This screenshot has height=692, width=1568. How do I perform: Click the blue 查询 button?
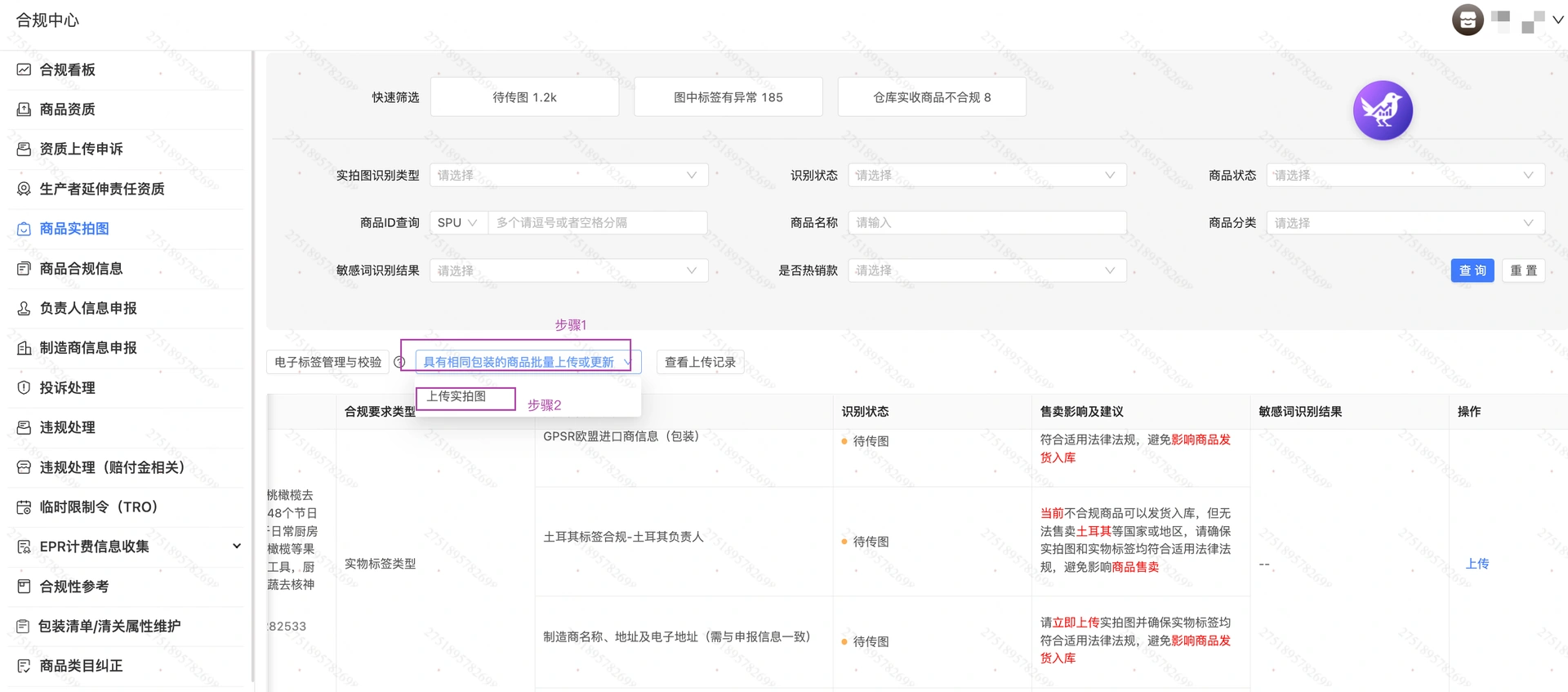pos(1472,270)
